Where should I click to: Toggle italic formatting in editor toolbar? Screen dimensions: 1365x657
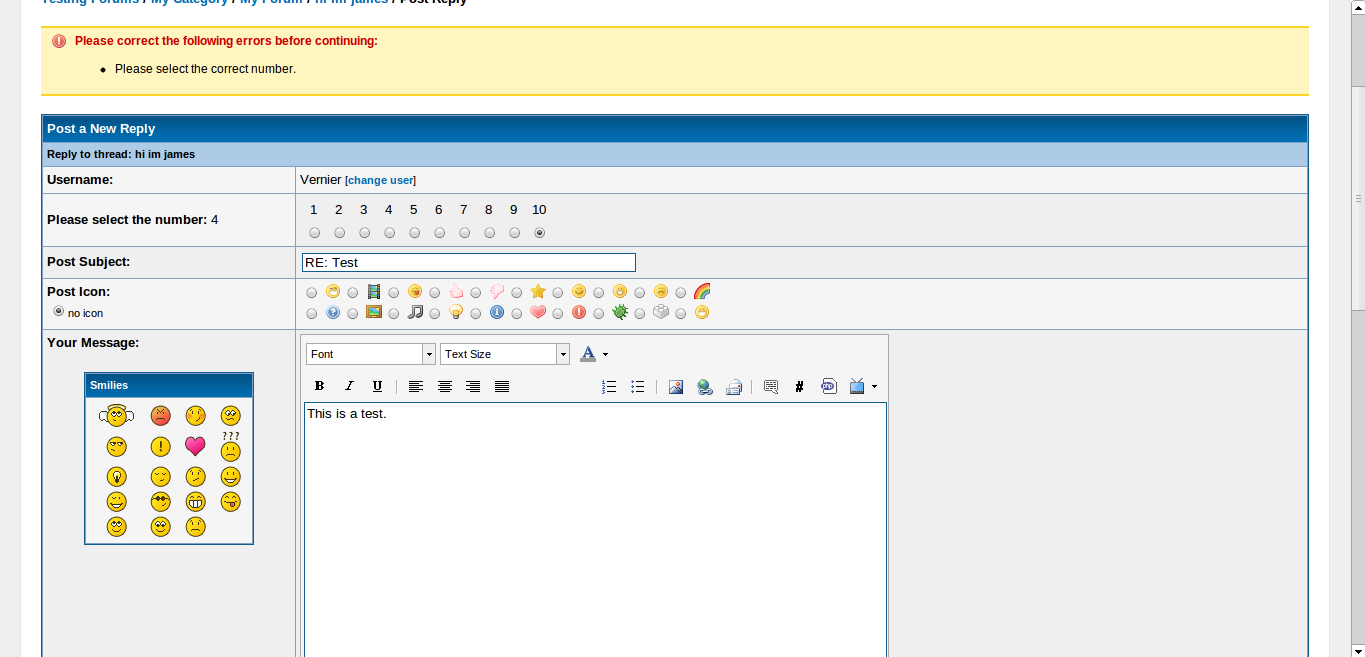(x=349, y=386)
